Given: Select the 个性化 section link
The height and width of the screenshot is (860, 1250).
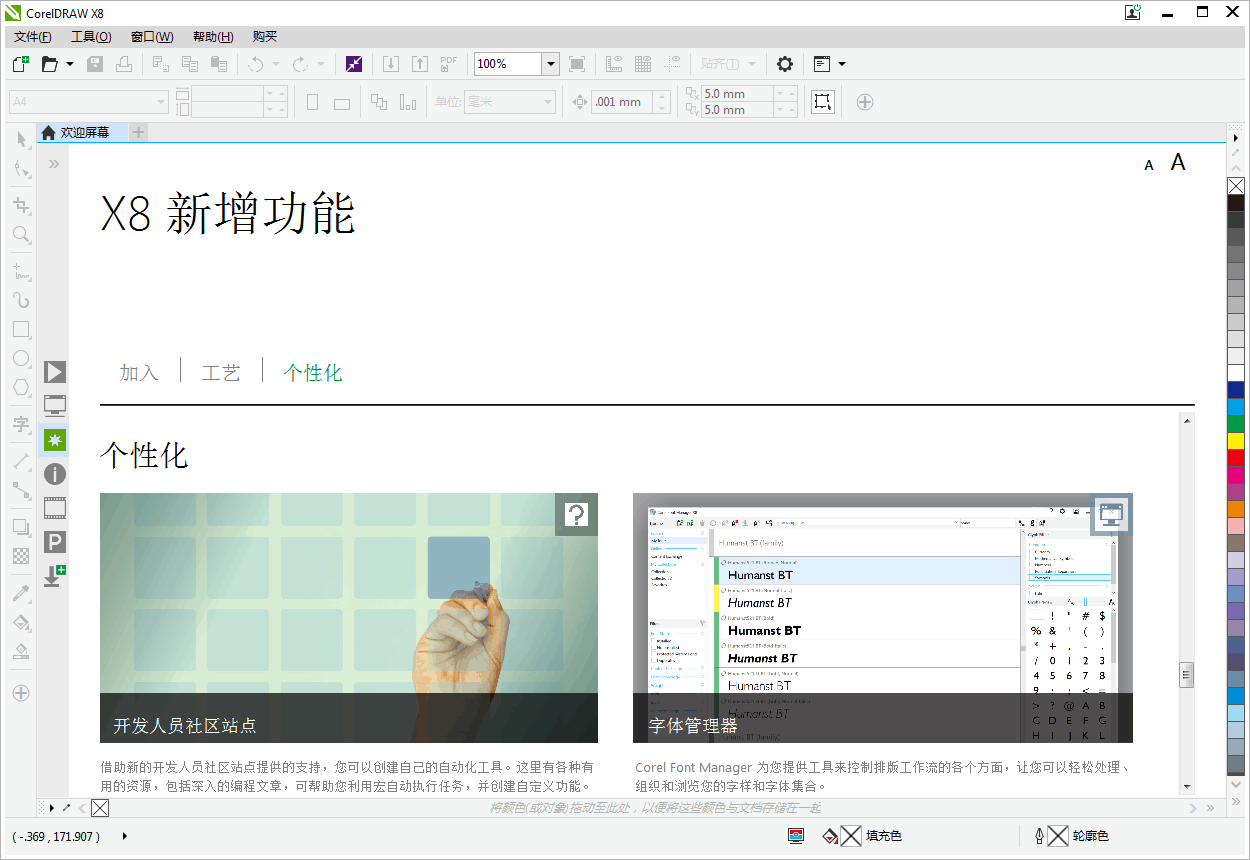Looking at the screenshot, I should [x=312, y=373].
